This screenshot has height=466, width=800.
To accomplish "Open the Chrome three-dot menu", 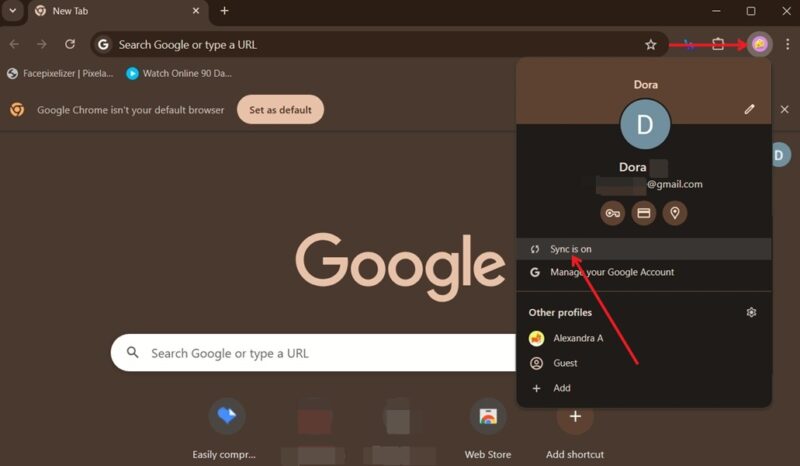I will click(x=788, y=44).
